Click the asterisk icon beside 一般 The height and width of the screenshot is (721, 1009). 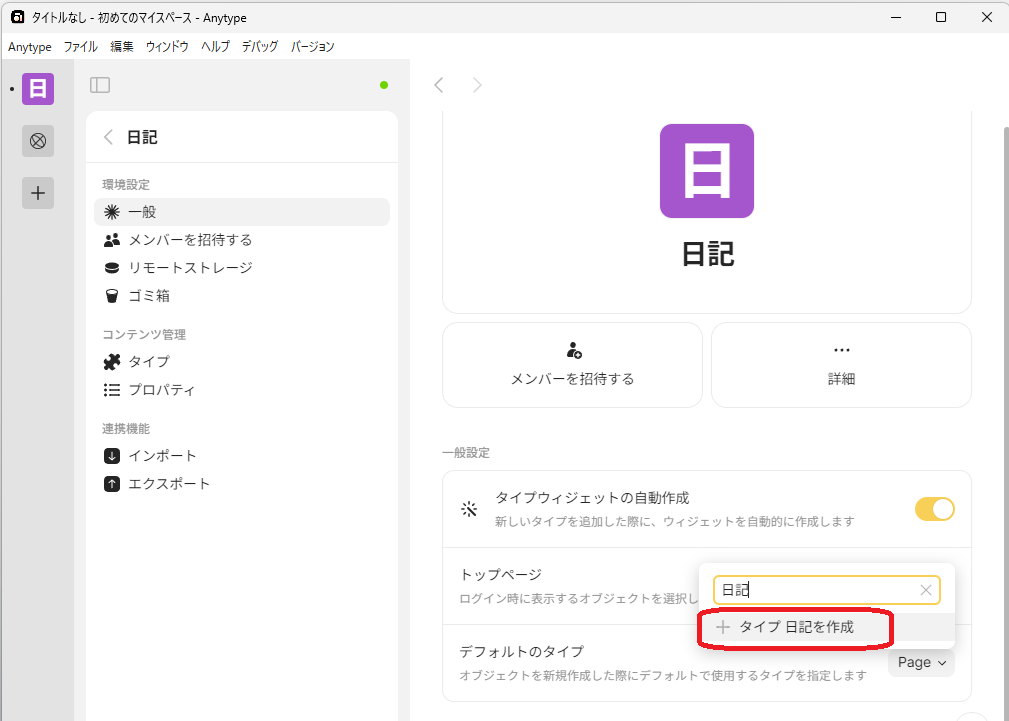point(112,212)
